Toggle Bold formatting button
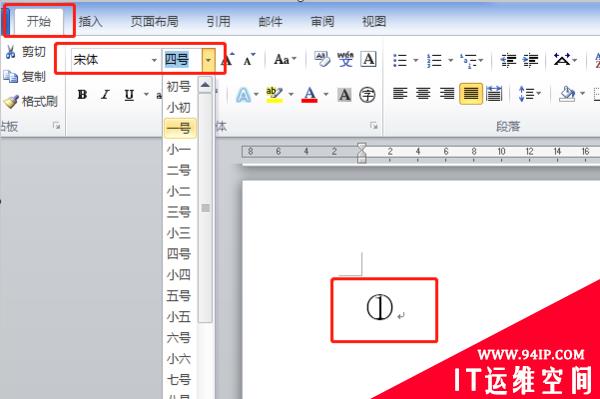The image size is (600, 399). click(x=82, y=94)
